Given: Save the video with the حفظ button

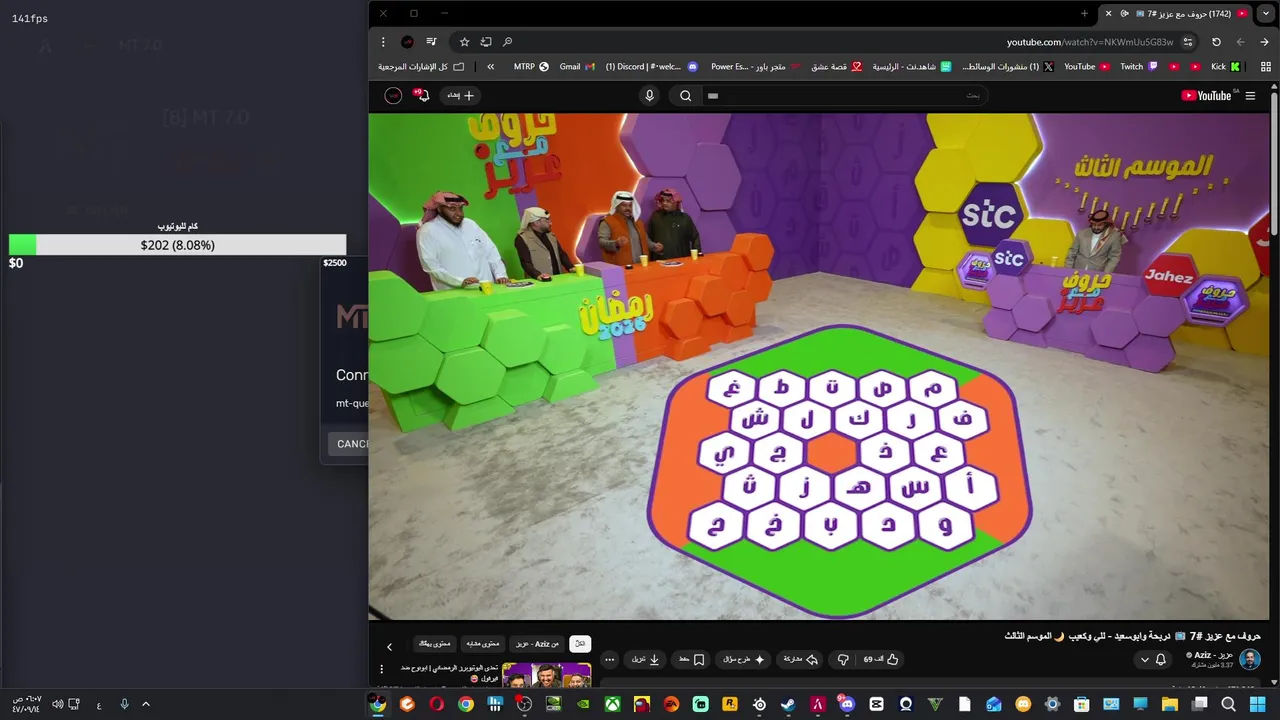Looking at the screenshot, I should click(x=692, y=659).
